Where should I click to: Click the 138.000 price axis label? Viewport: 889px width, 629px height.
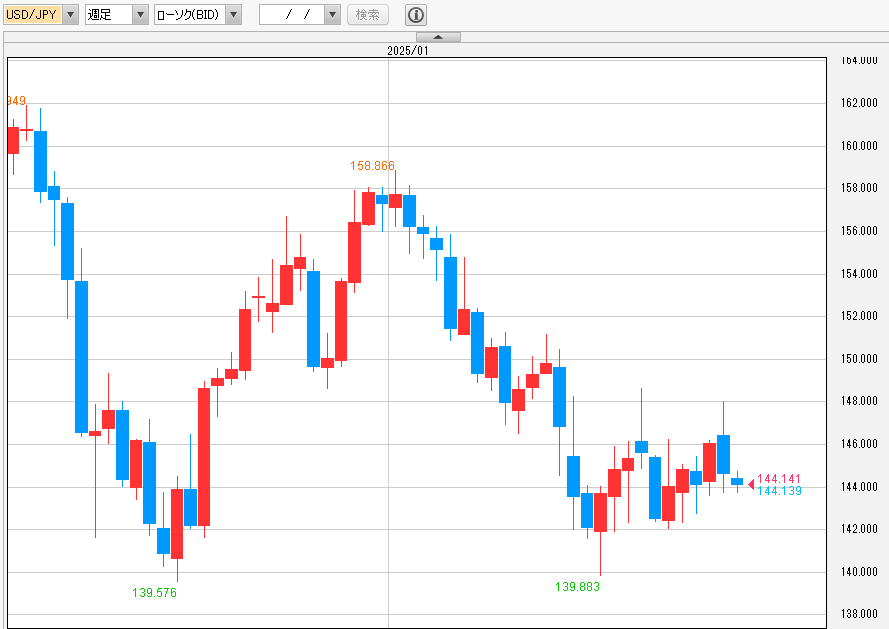[859, 614]
